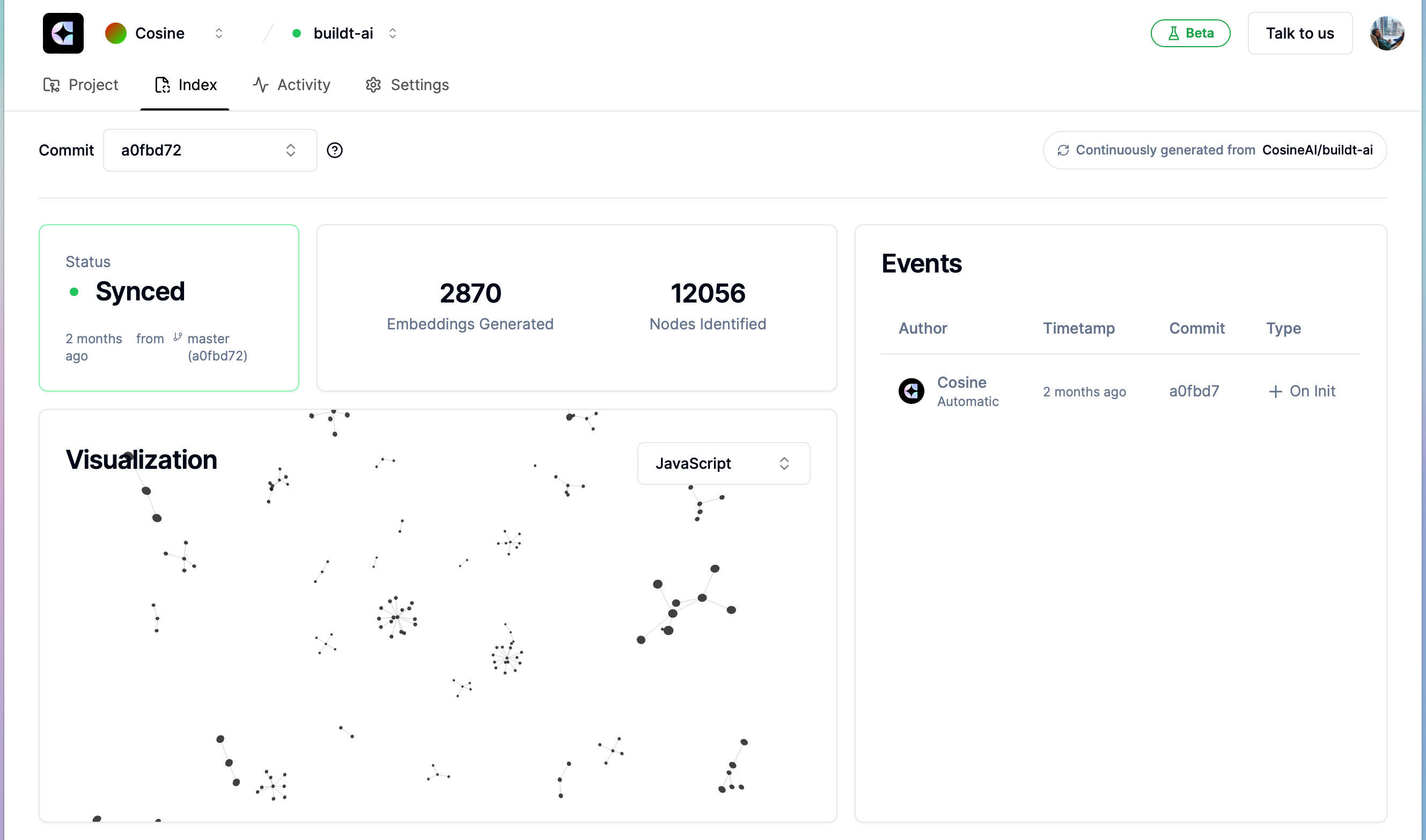Click the 12056 Nodes Identified value
This screenshot has height=840, width=1426.
(x=708, y=293)
